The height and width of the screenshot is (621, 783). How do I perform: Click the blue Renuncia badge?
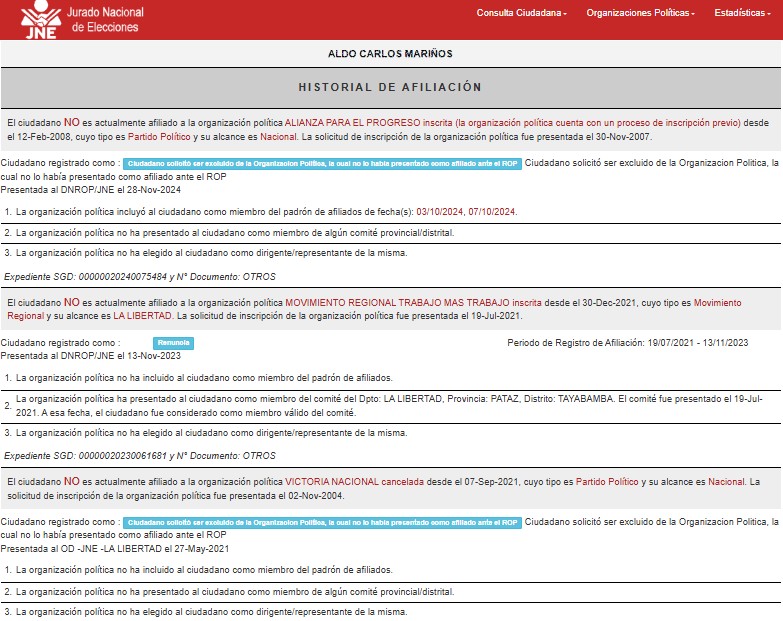(173, 343)
